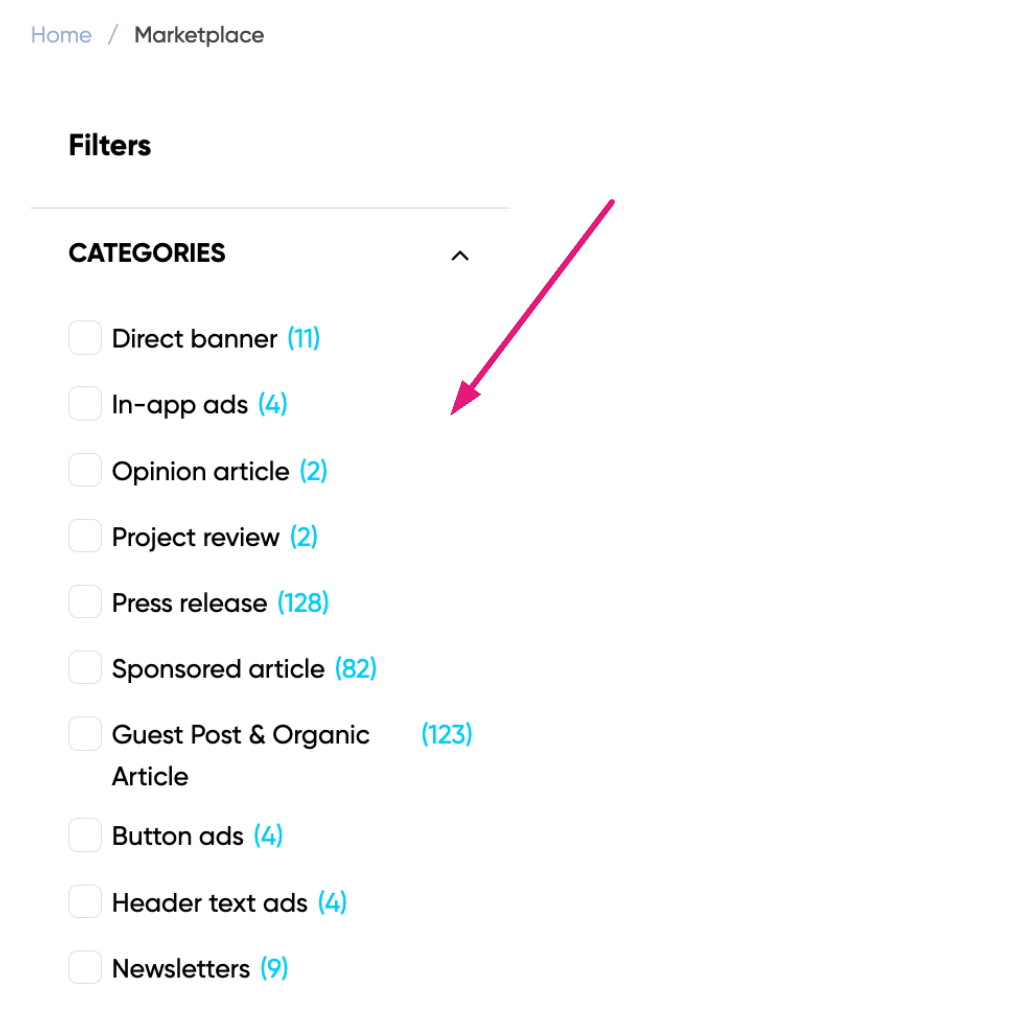Click the Filters panel heading
The height and width of the screenshot is (1010, 1014).
(110, 145)
